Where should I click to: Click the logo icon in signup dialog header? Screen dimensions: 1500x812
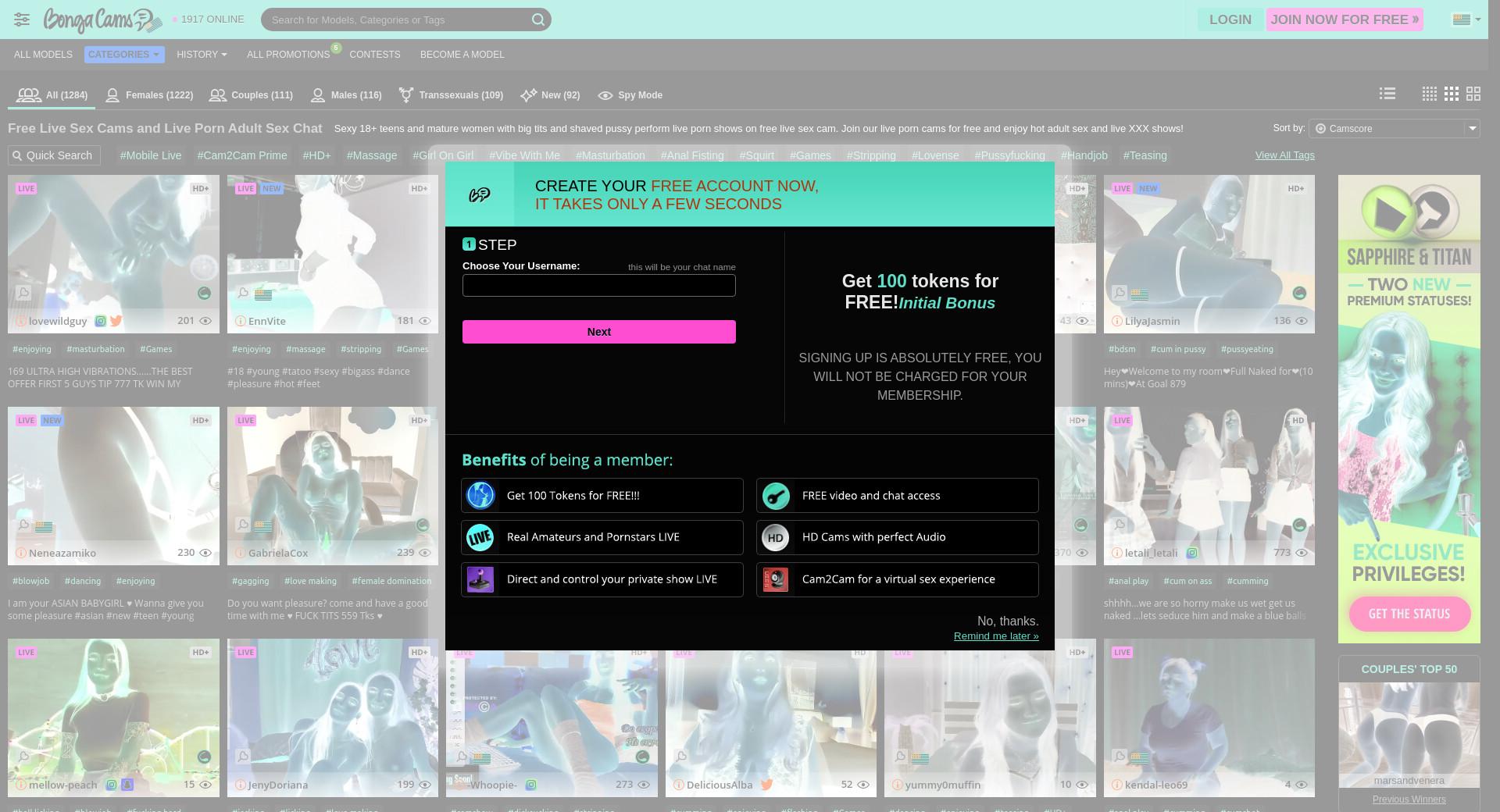coord(480,195)
